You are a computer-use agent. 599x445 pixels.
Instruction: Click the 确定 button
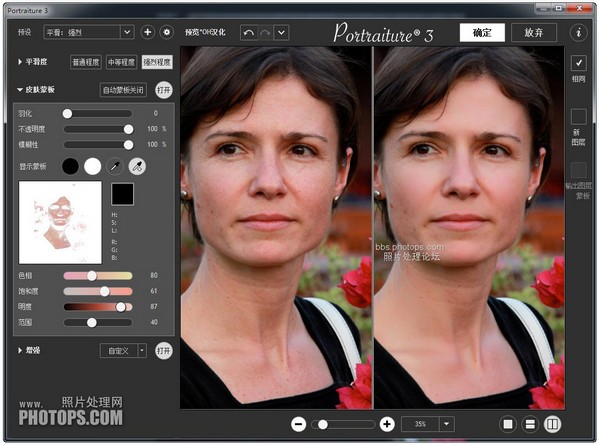tap(482, 32)
